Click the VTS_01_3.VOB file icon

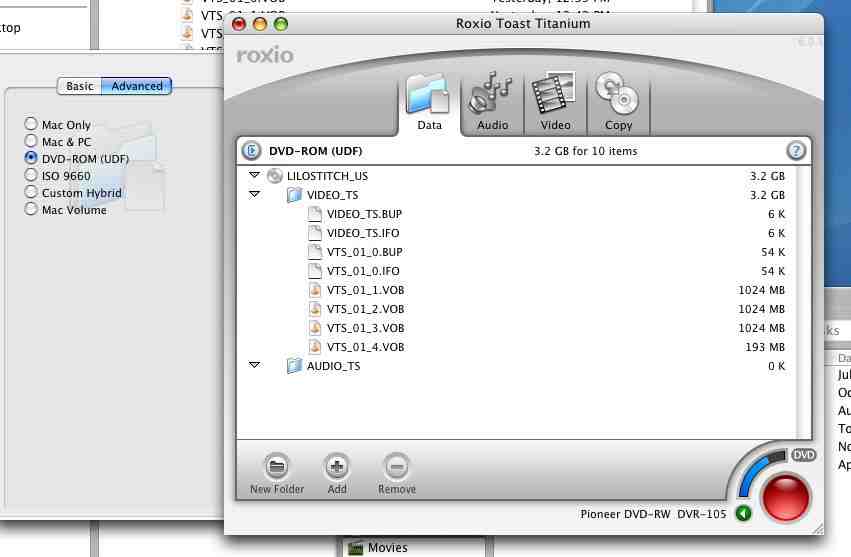(315, 328)
